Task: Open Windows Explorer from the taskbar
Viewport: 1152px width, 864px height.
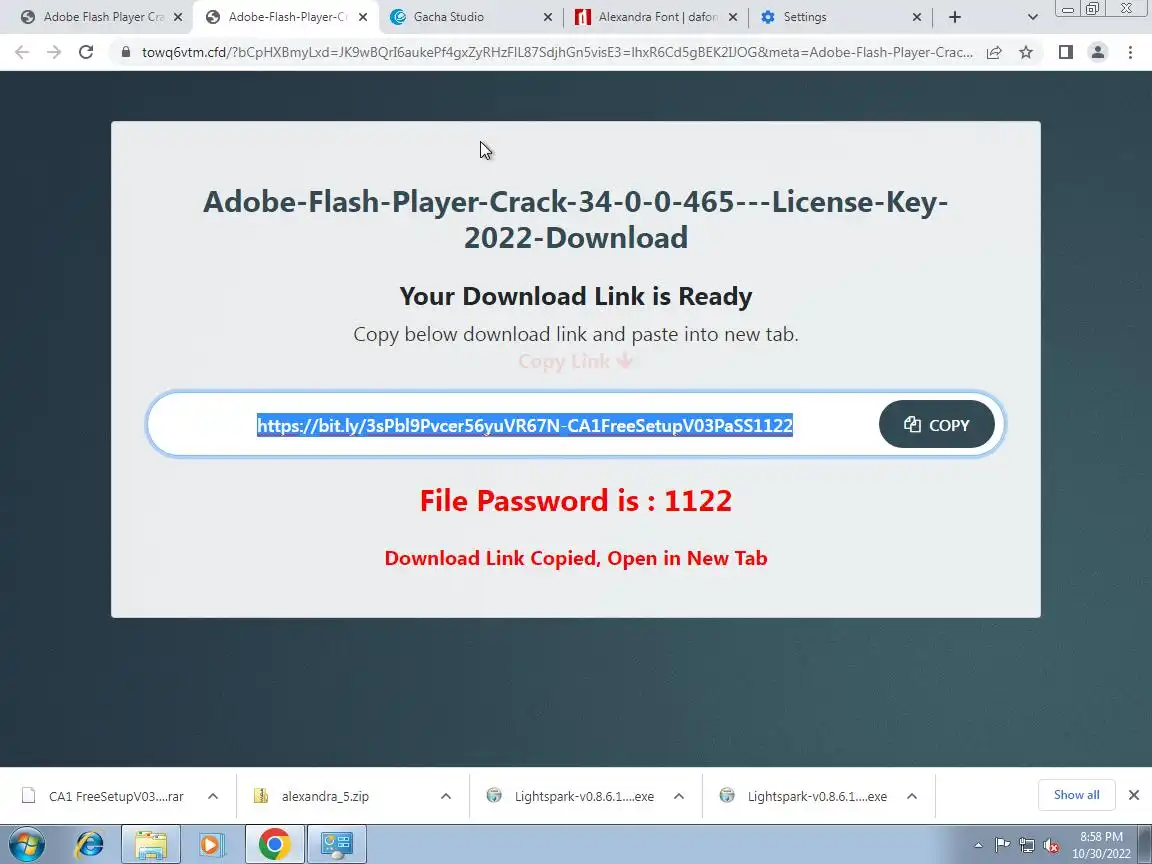Action: coord(151,844)
